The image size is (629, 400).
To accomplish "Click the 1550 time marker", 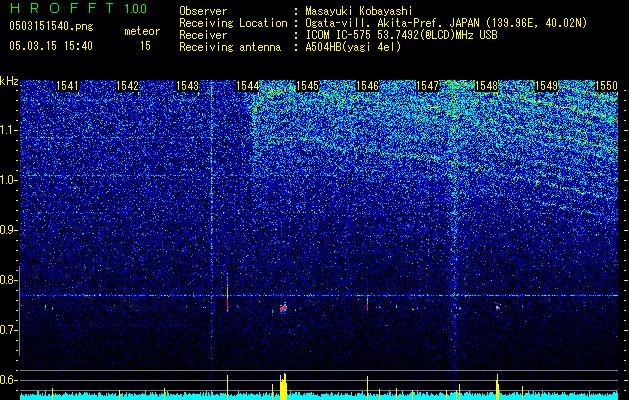I will (x=606, y=86).
